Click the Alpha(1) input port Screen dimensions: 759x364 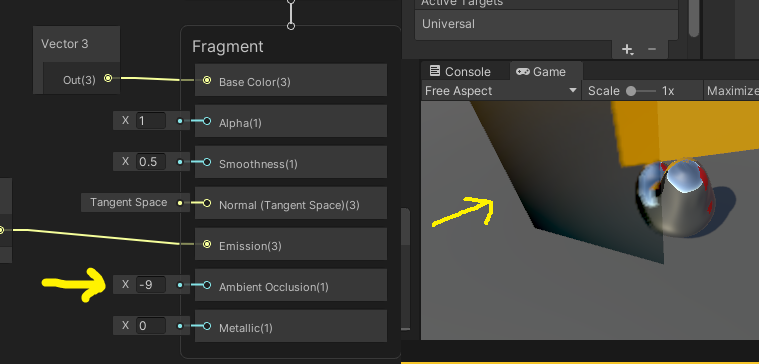pyautogui.click(x=207, y=121)
